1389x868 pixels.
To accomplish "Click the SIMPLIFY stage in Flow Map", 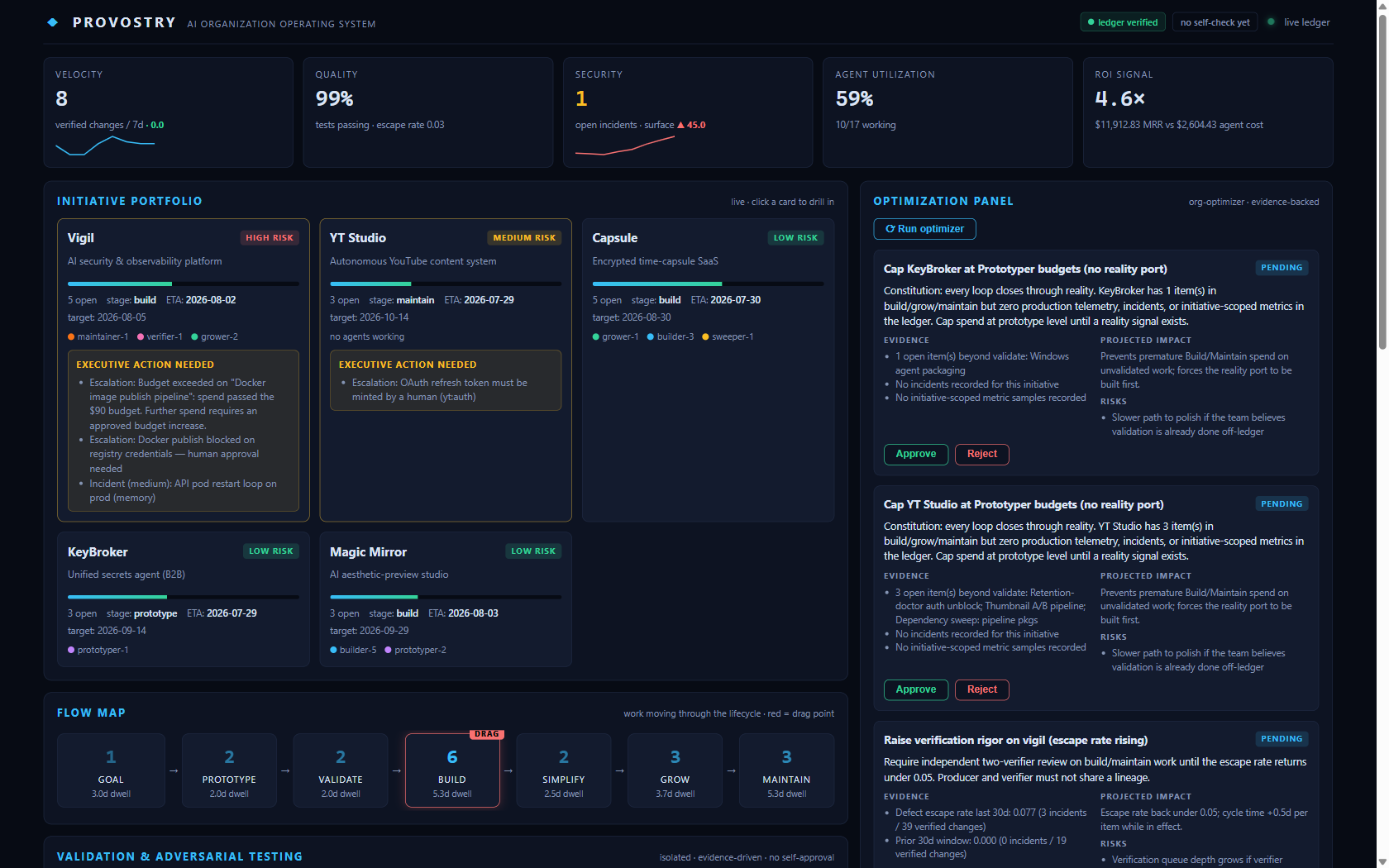I will [564, 770].
